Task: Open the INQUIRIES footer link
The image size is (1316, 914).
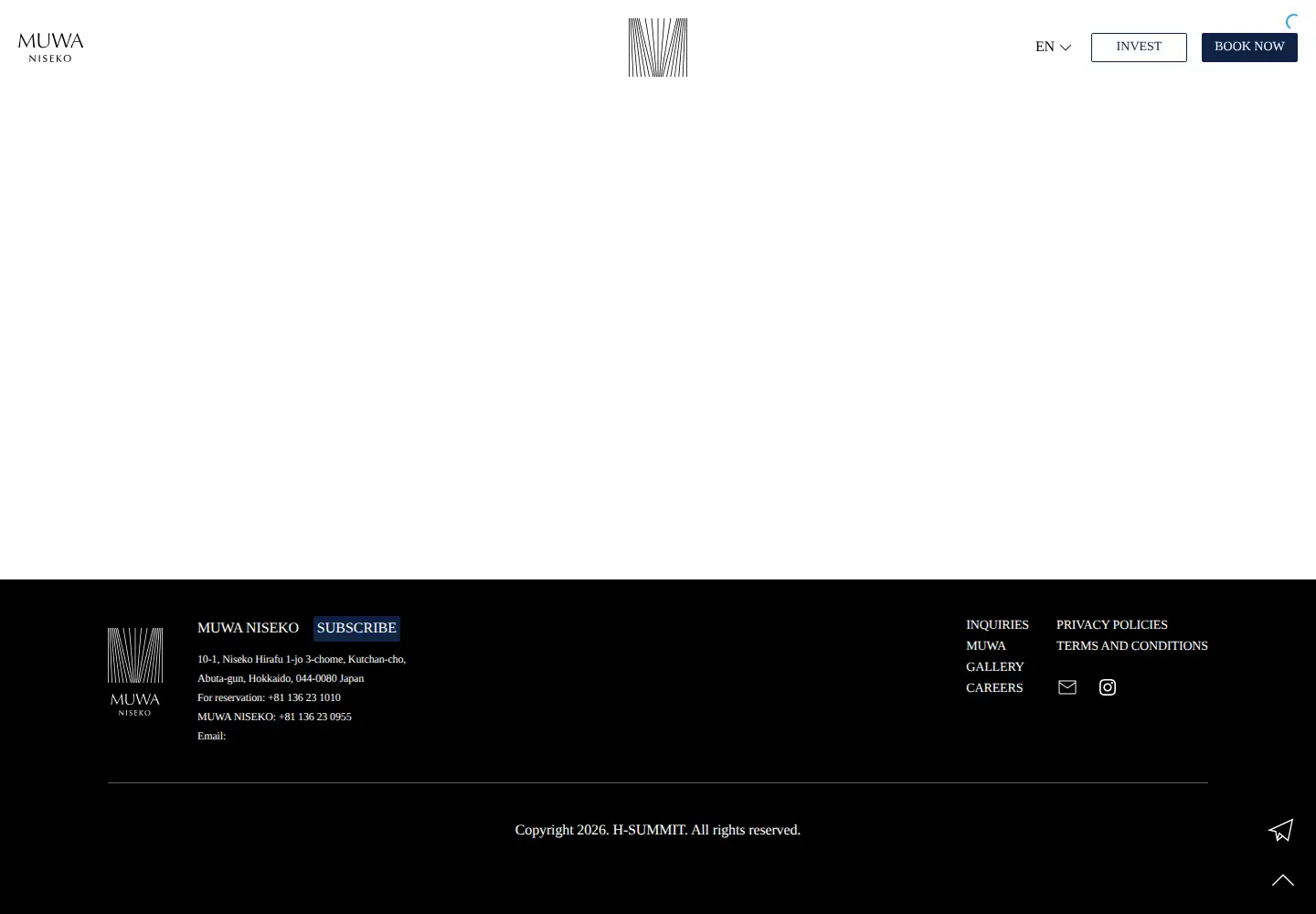Action: 997,624
